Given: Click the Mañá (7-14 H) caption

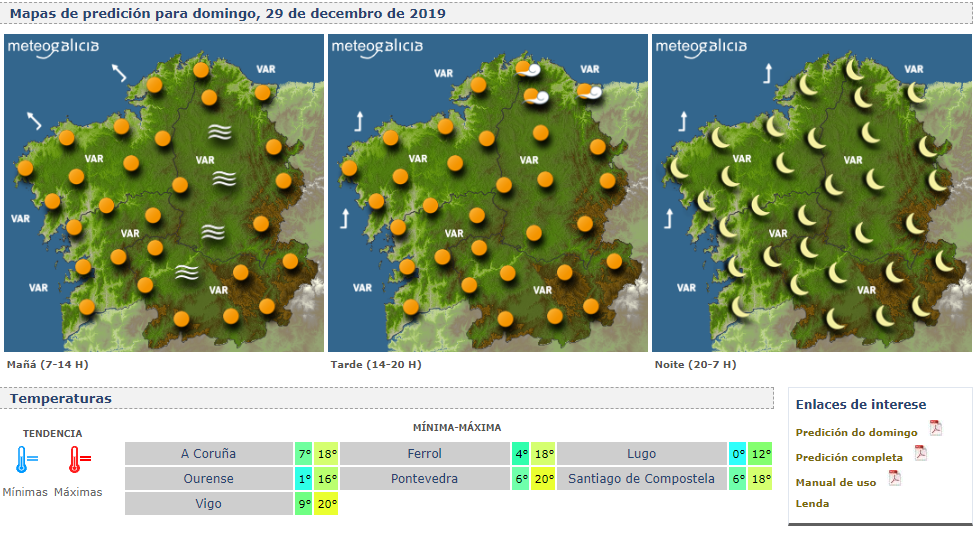Looking at the screenshot, I should (x=48, y=365).
